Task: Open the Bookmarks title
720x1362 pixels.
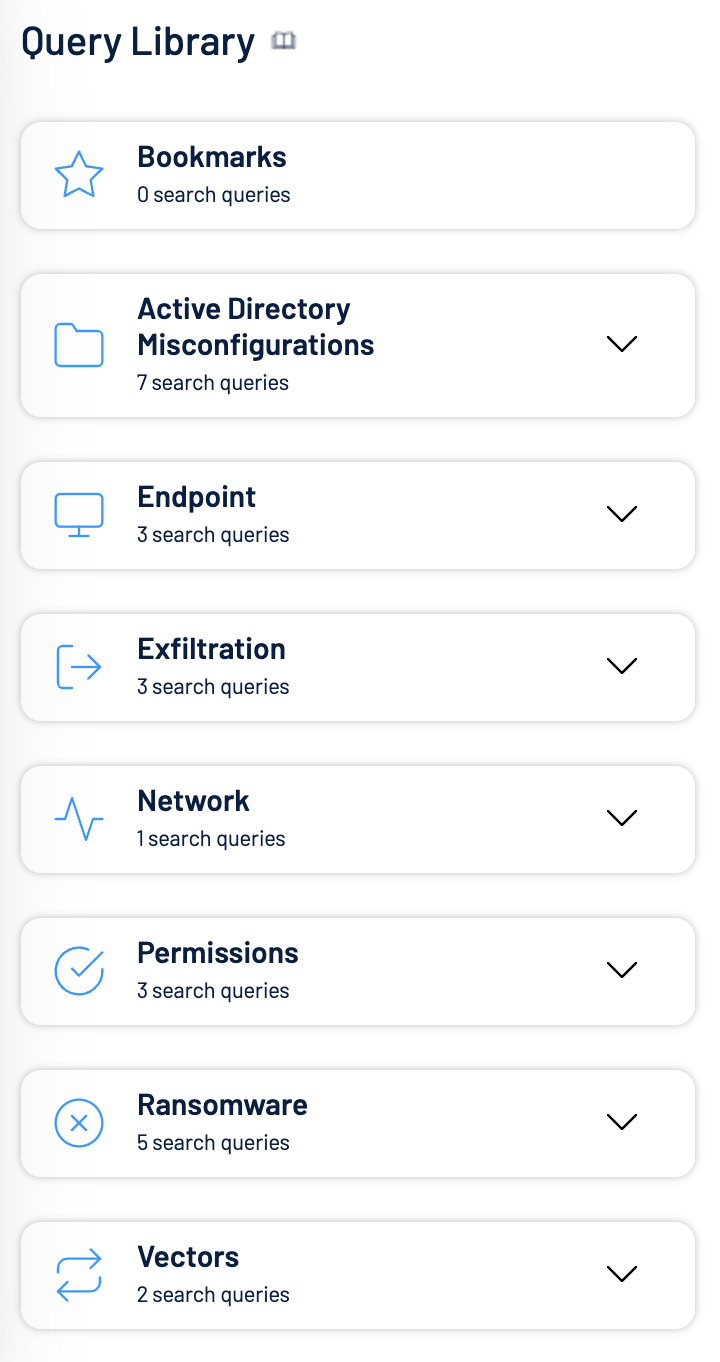Action: [x=212, y=157]
